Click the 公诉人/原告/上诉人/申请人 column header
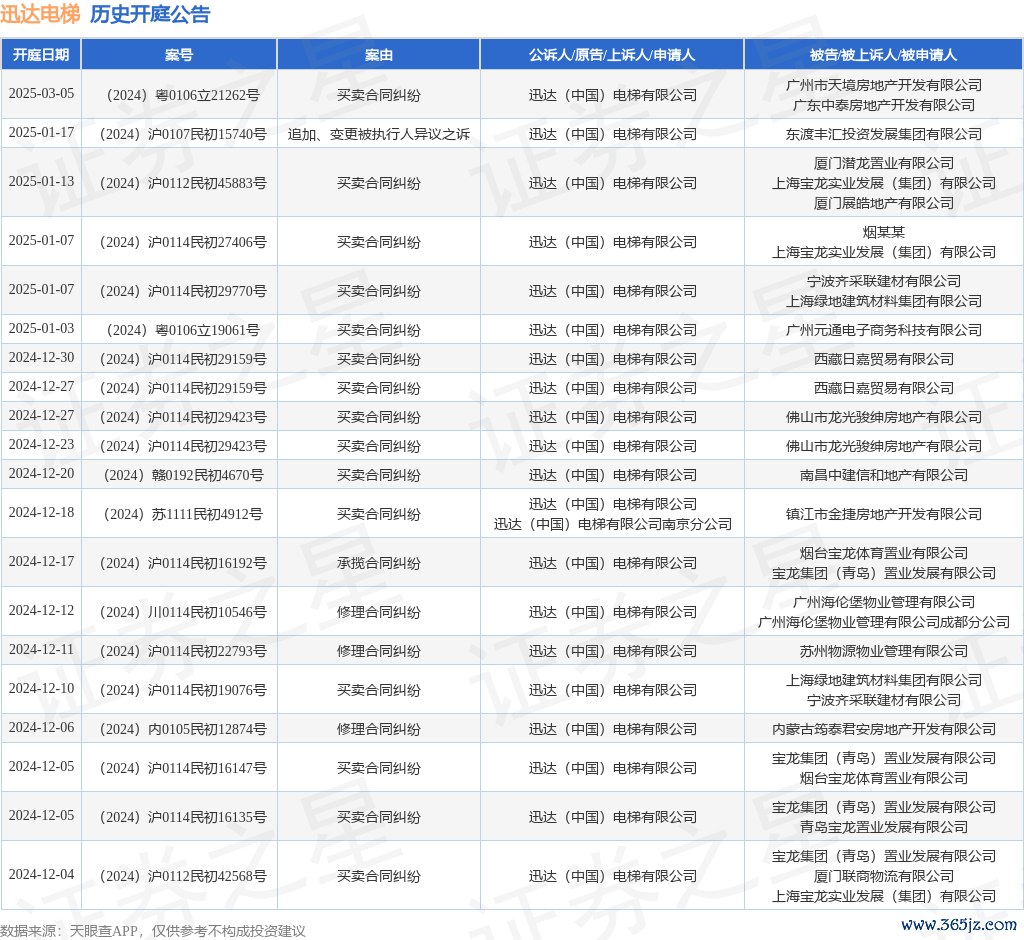 [612, 55]
